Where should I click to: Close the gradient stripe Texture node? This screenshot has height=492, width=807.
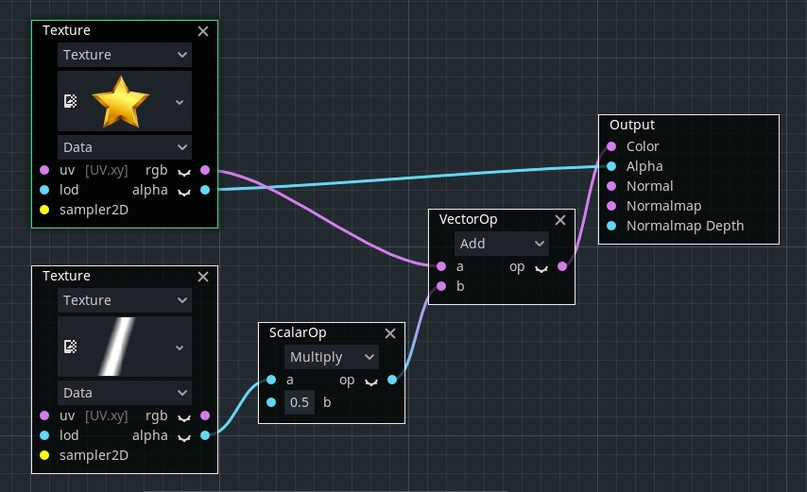tap(203, 277)
